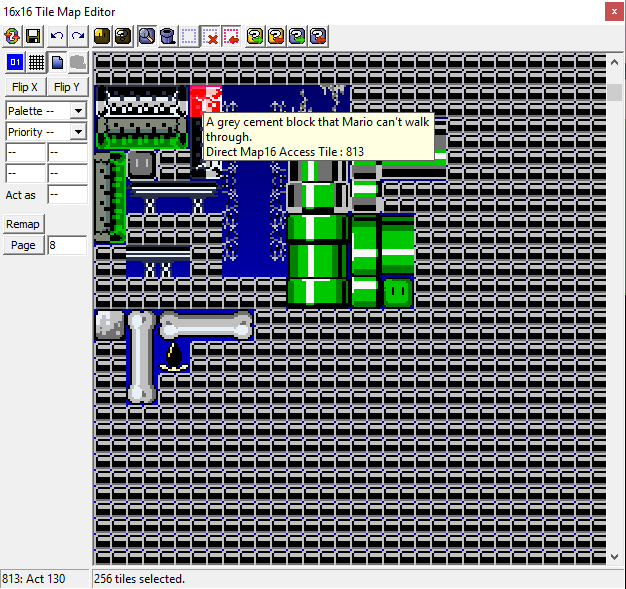Choose the dashed rectangle selection tool

[189, 36]
